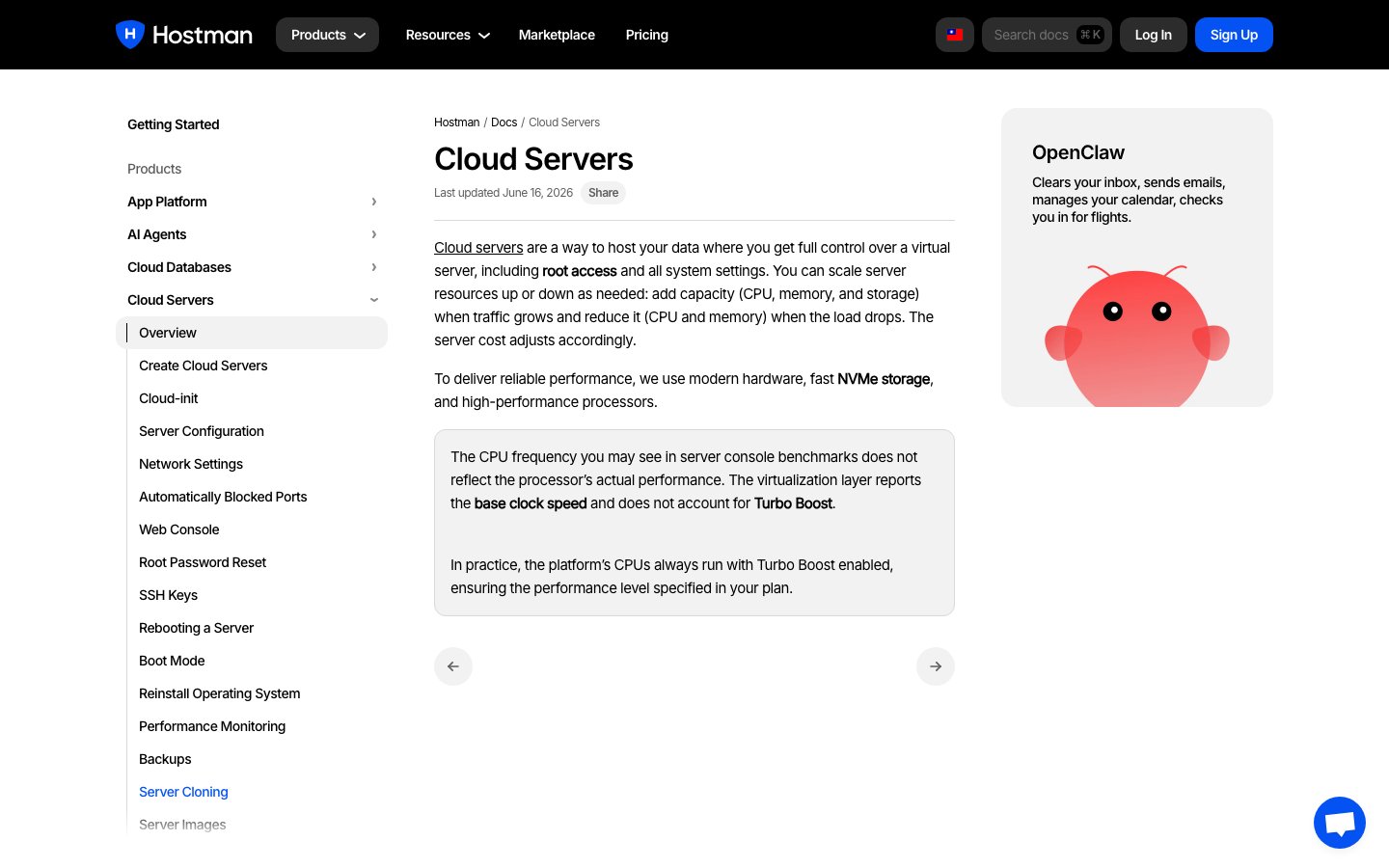
Task: Open Server Cloning page
Action: (x=183, y=792)
